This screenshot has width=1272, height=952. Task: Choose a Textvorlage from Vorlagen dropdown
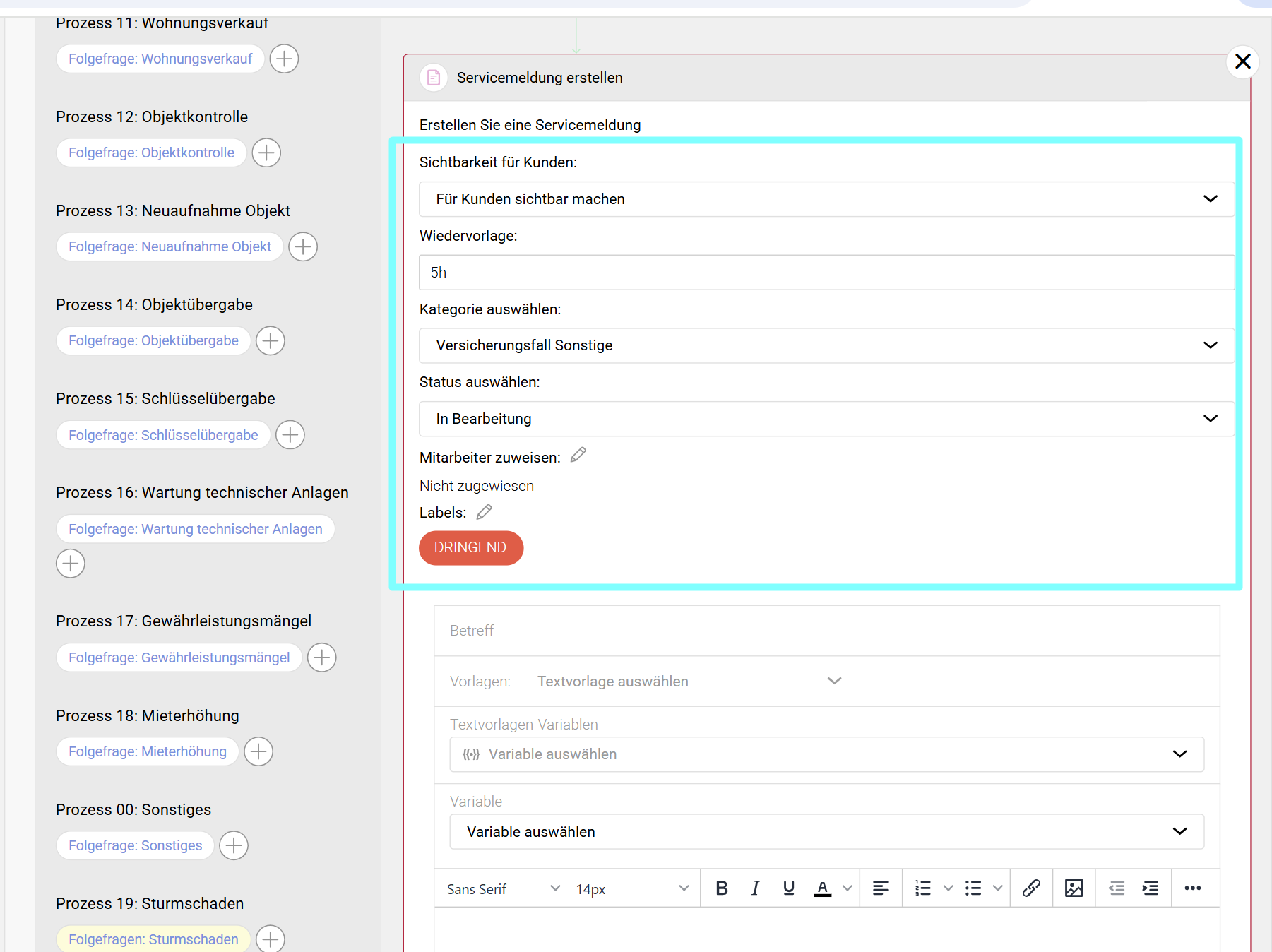coord(689,682)
